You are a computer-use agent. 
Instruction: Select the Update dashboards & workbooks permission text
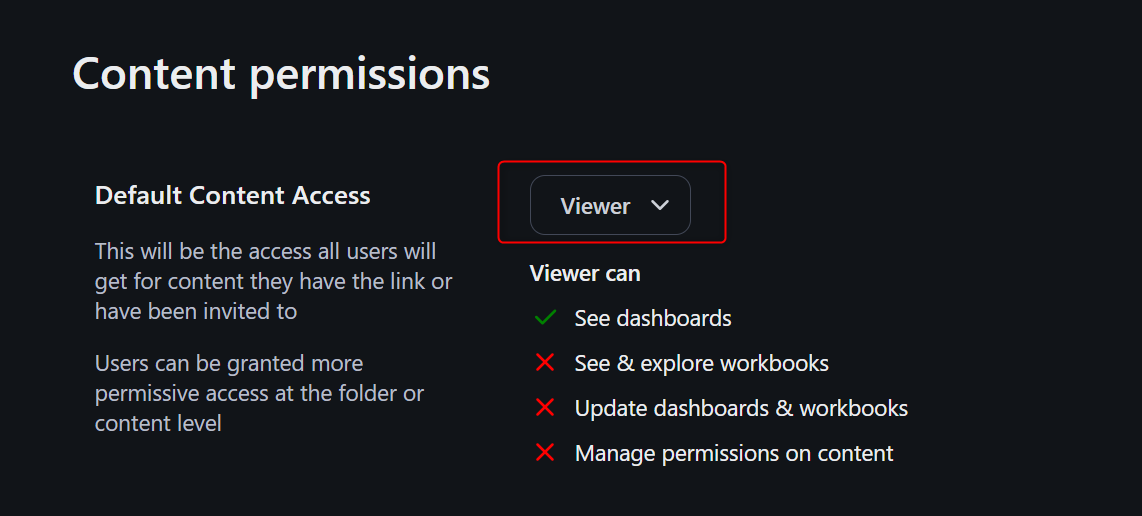741,408
